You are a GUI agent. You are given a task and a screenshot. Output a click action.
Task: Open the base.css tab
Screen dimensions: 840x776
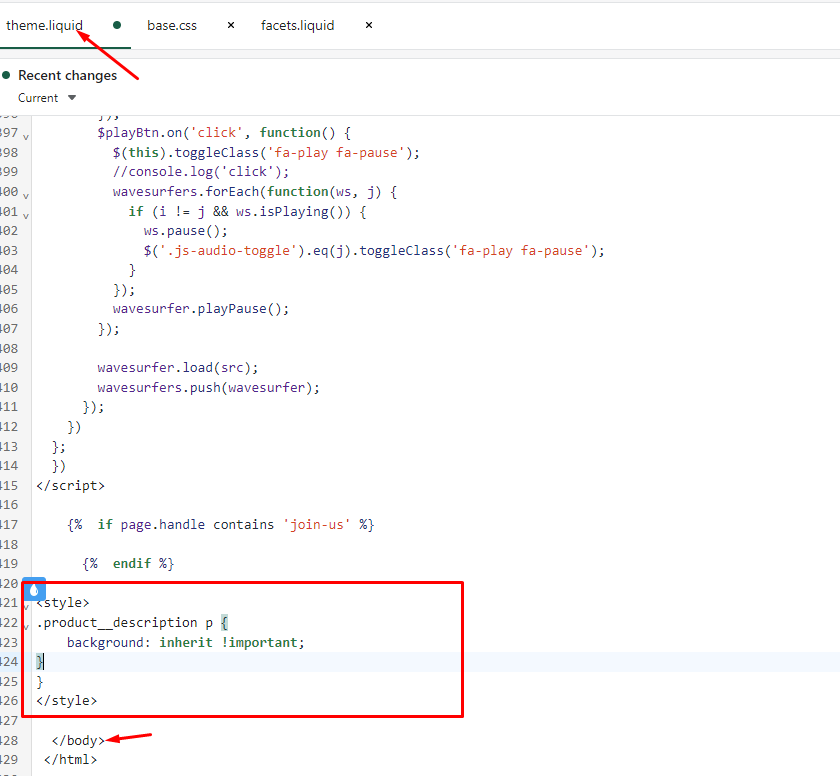coord(172,25)
